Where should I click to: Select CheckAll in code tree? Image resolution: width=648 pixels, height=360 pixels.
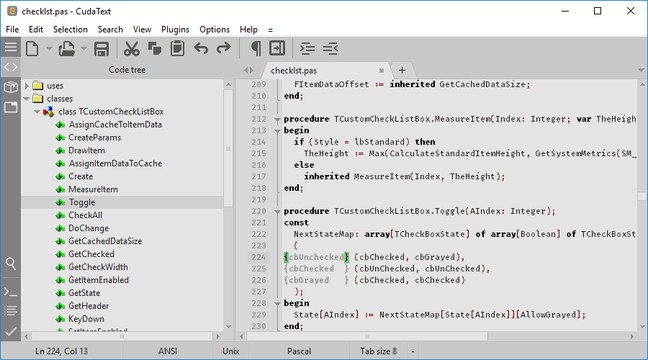coord(85,215)
